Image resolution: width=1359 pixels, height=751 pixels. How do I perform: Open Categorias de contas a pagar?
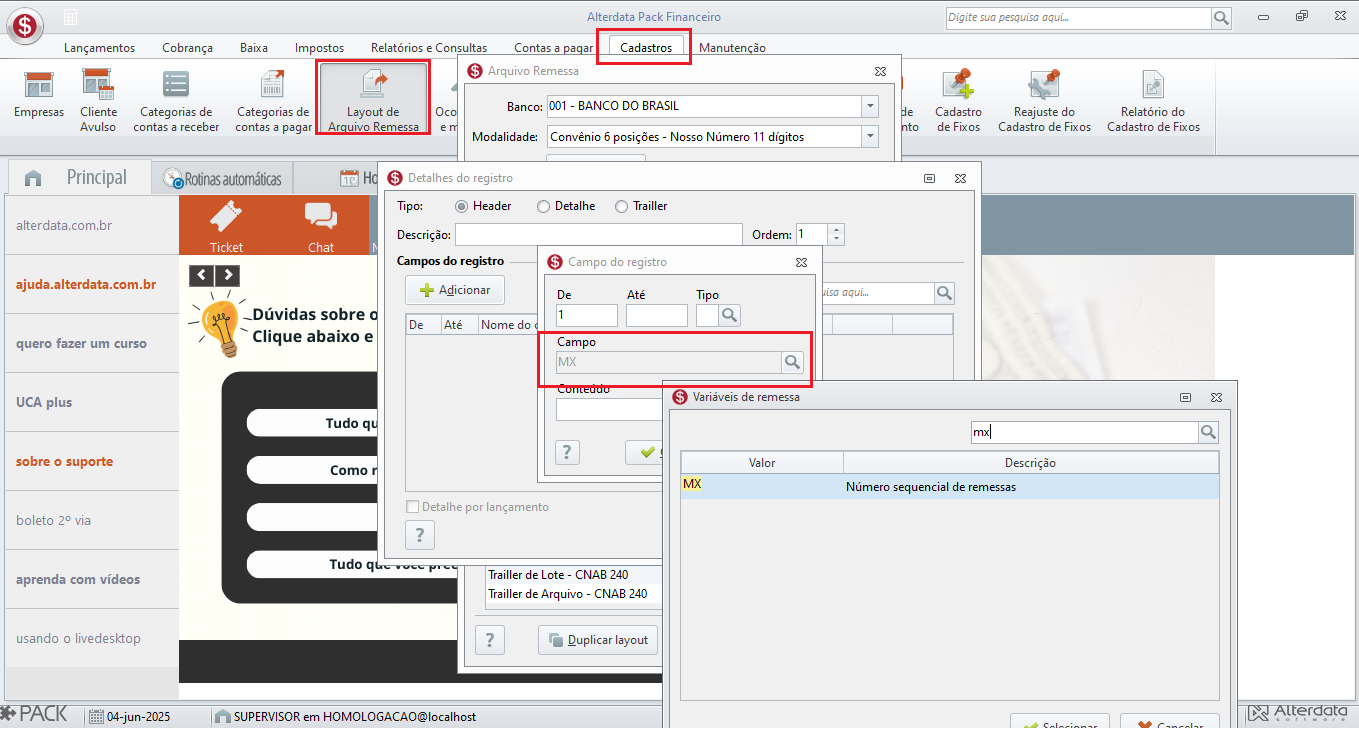tap(273, 100)
